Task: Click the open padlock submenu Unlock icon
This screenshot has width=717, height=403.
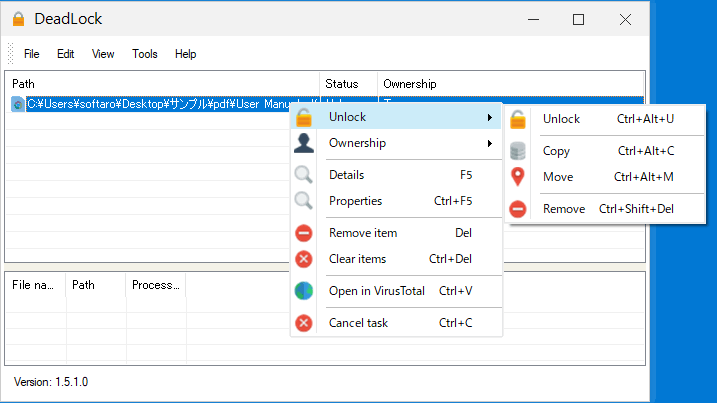Action: pos(518,119)
